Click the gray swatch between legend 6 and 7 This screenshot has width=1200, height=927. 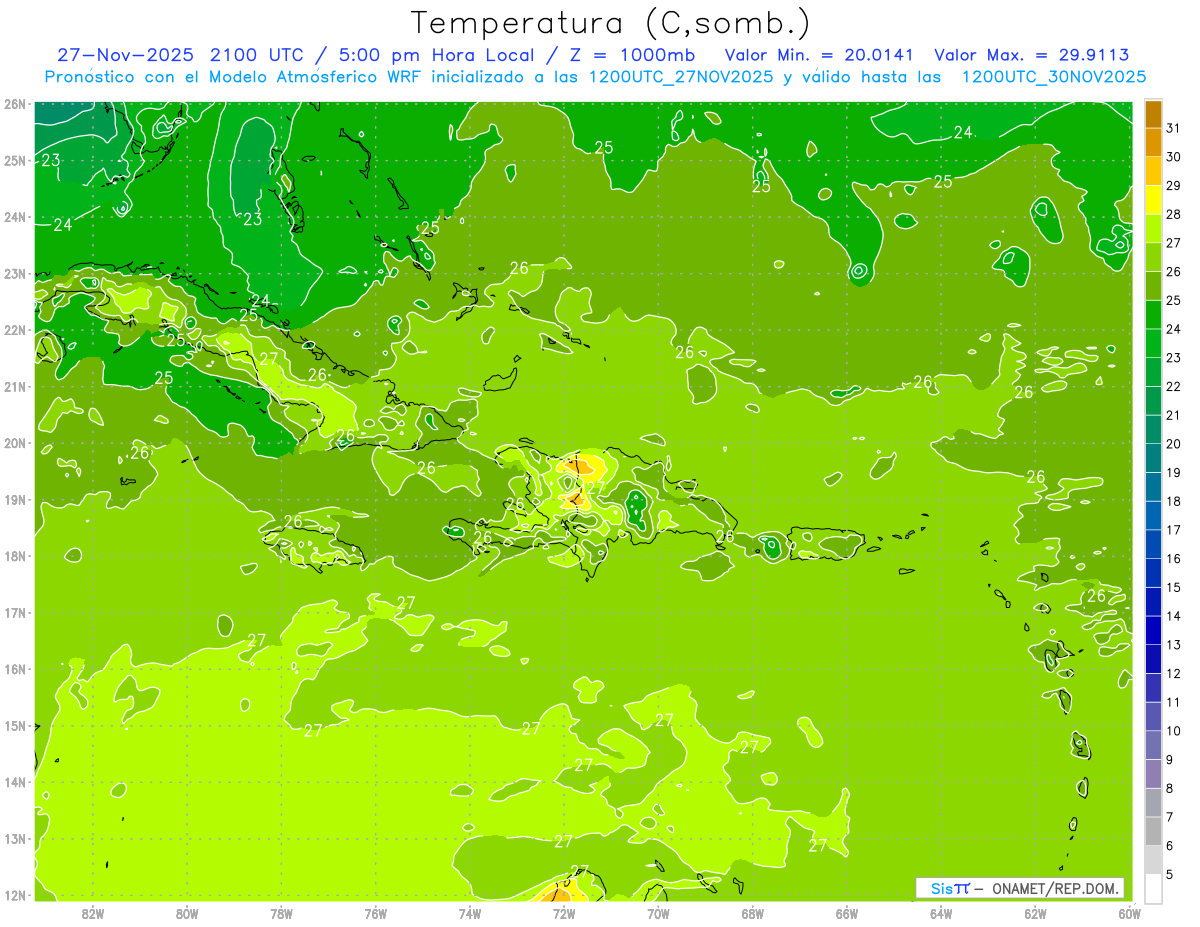tap(1153, 831)
